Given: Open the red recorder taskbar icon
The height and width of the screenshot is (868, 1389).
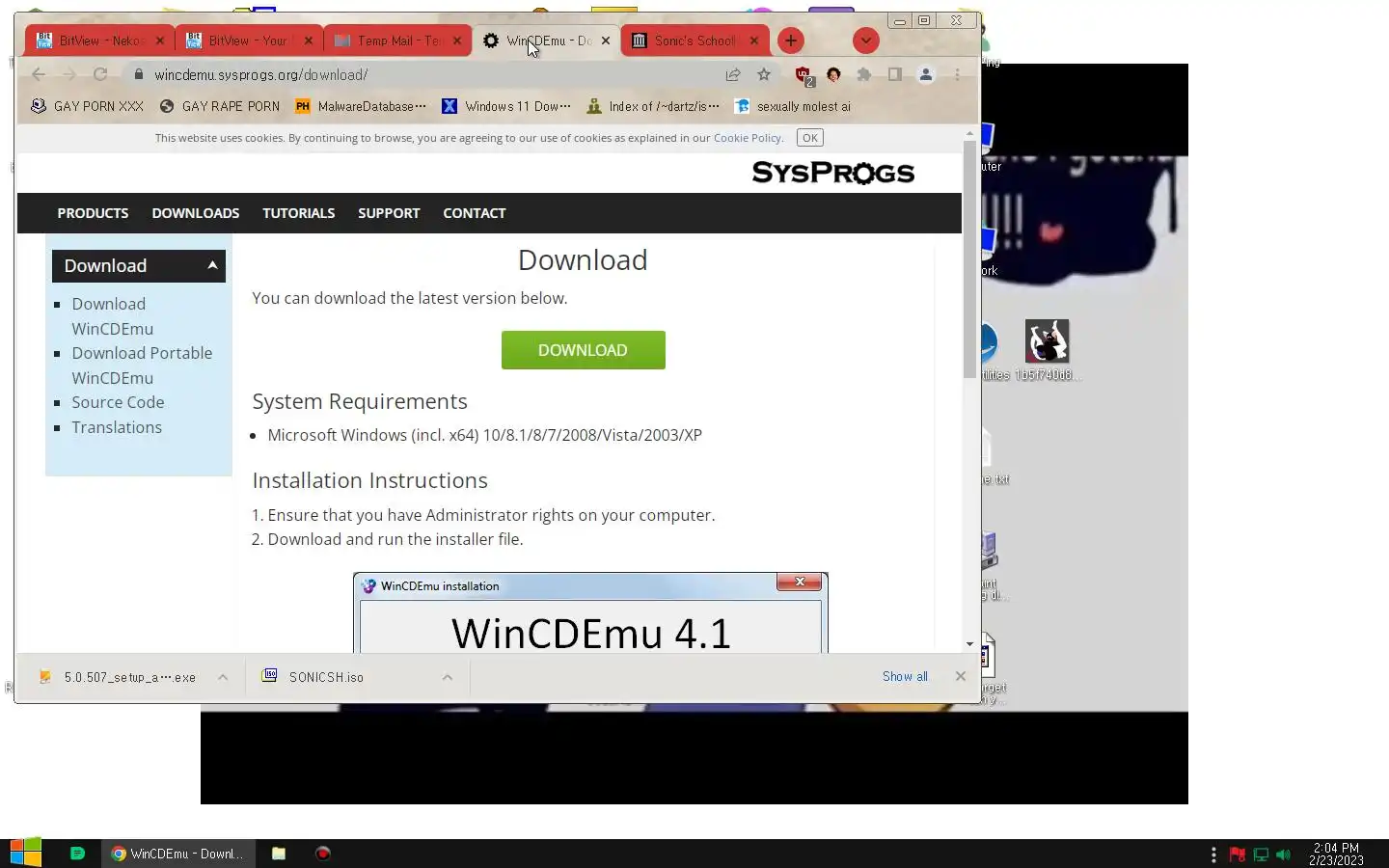Looking at the screenshot, I should coord(323,853).
